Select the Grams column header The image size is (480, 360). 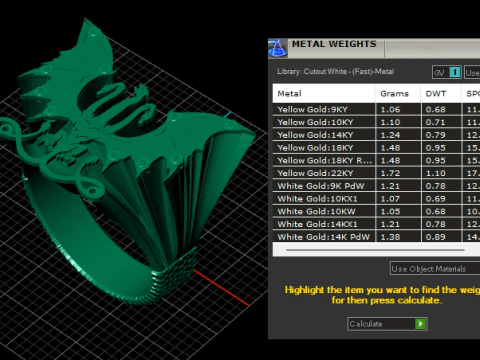coord(398,94)
